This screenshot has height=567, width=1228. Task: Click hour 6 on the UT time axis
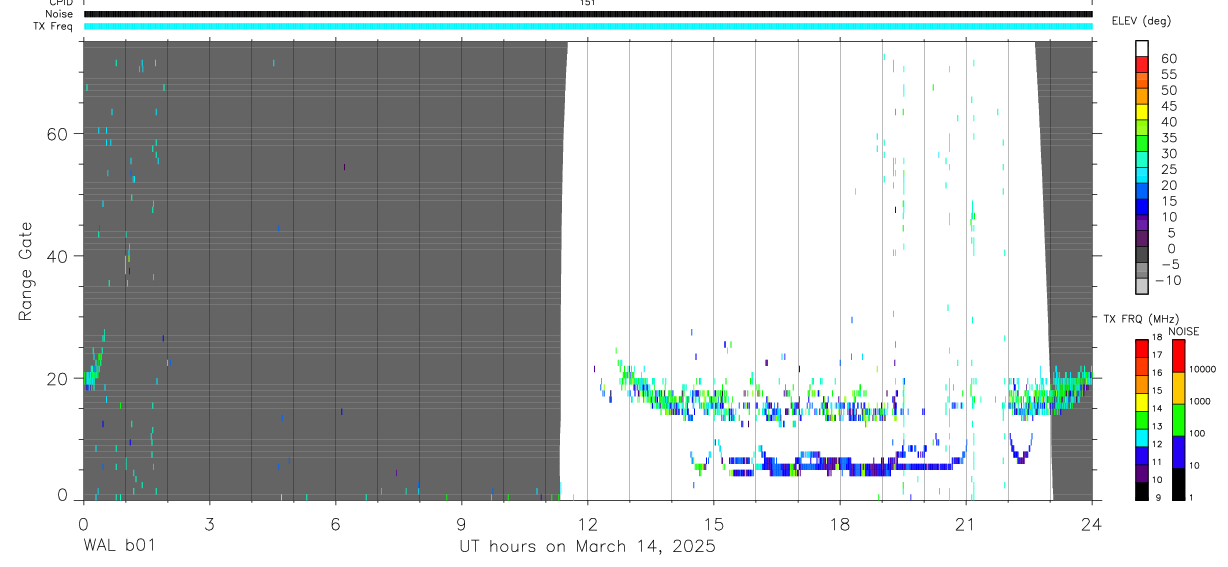click(335, 522)
